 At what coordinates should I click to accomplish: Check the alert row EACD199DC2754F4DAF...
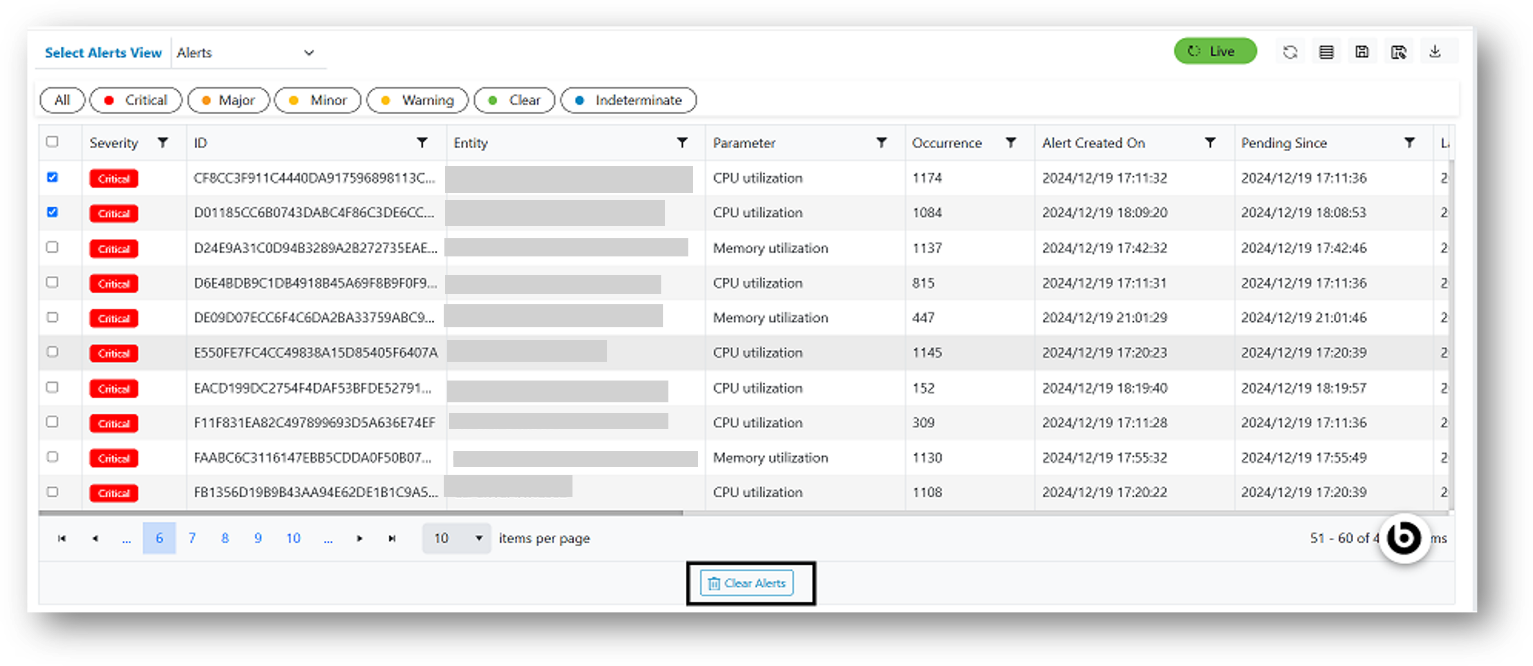[53, 387]
